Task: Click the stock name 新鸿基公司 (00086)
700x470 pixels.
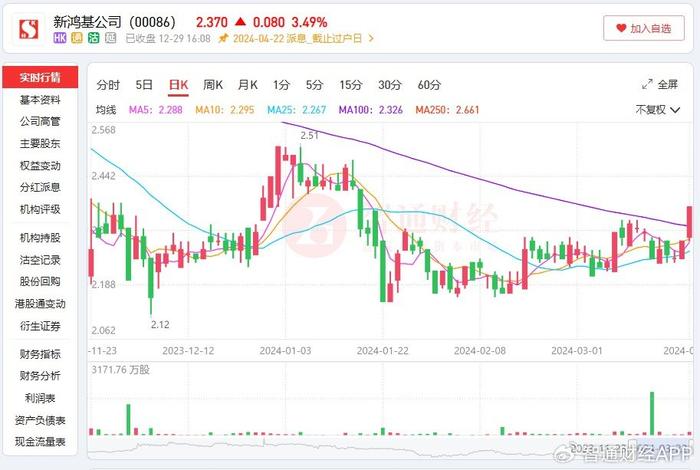Action: (x=114, y=22)
